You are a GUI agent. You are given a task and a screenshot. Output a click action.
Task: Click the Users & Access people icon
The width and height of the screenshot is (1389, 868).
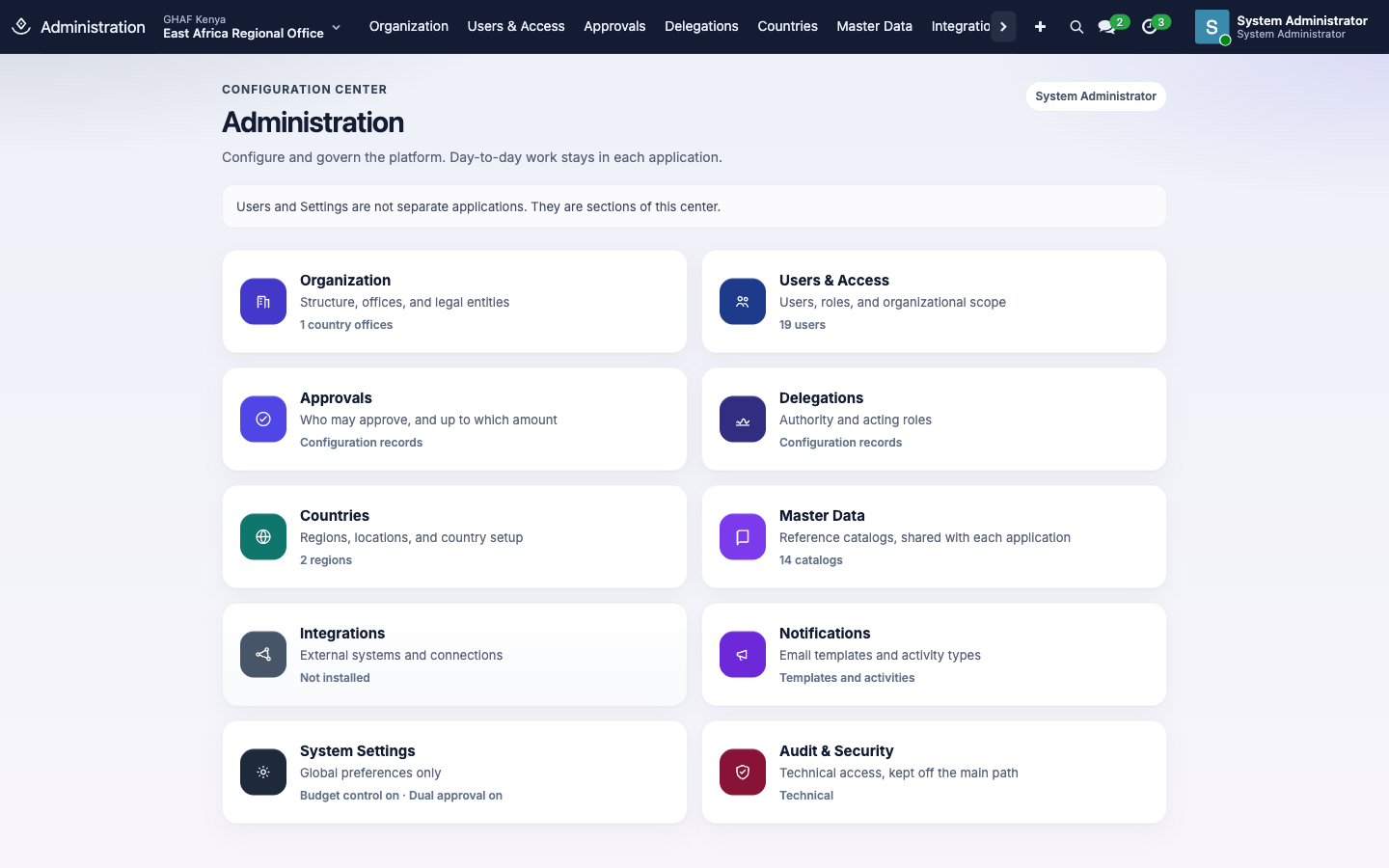click(743, 302)
